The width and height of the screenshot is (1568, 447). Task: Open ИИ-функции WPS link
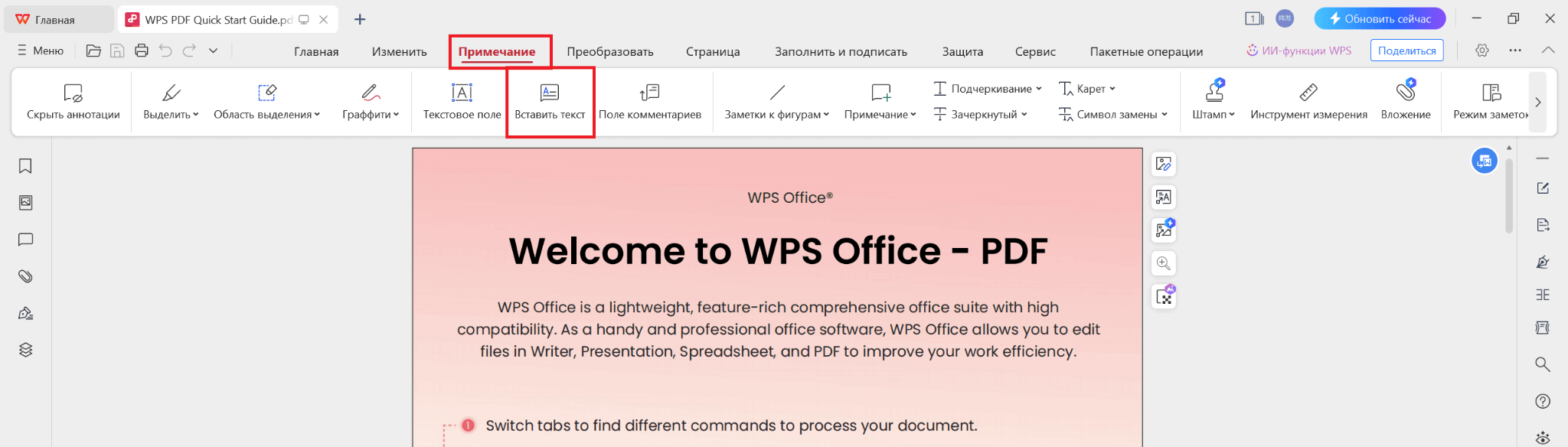1298,51
